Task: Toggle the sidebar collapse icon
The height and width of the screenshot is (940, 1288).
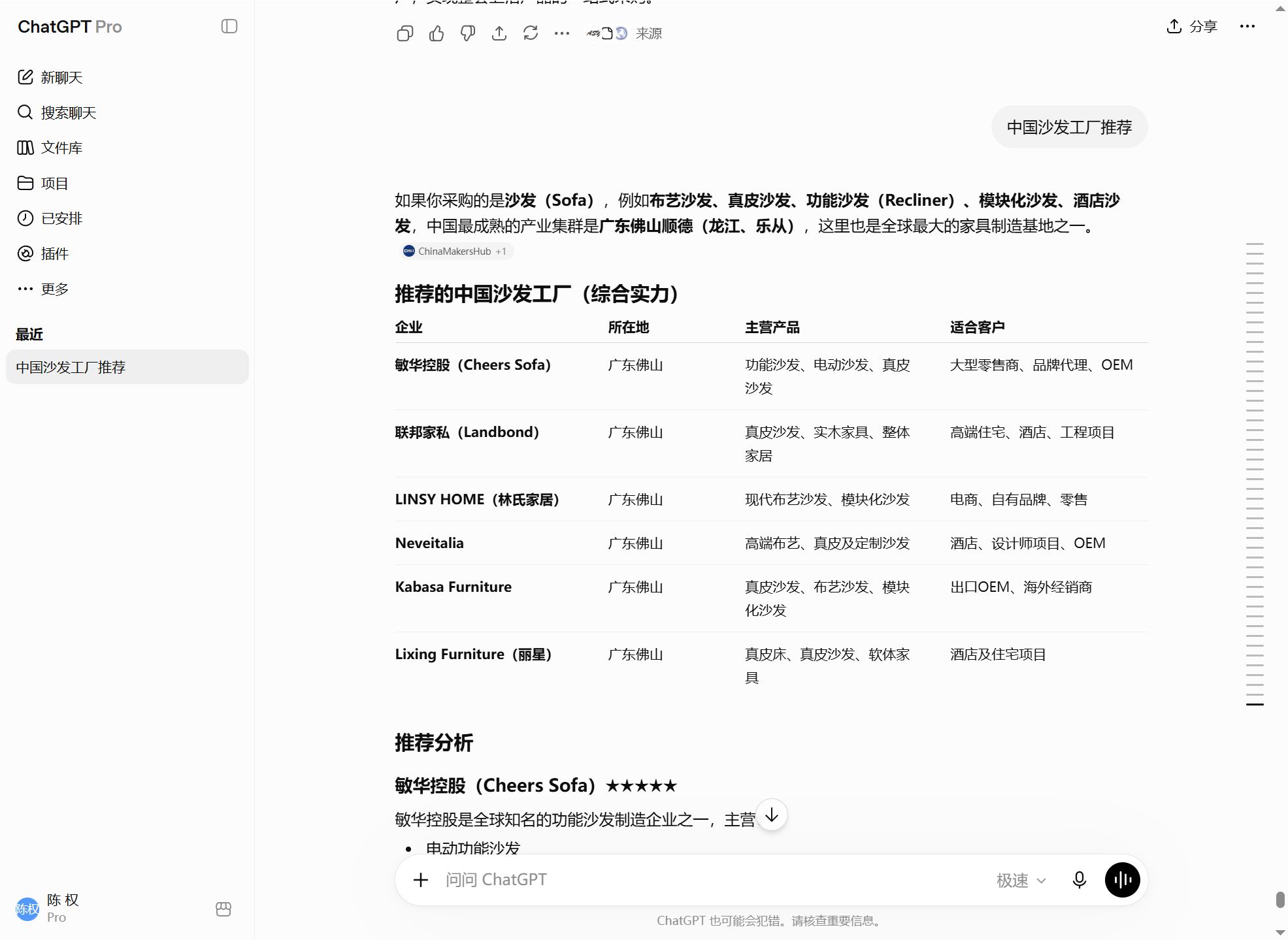Action: point(229,26)
